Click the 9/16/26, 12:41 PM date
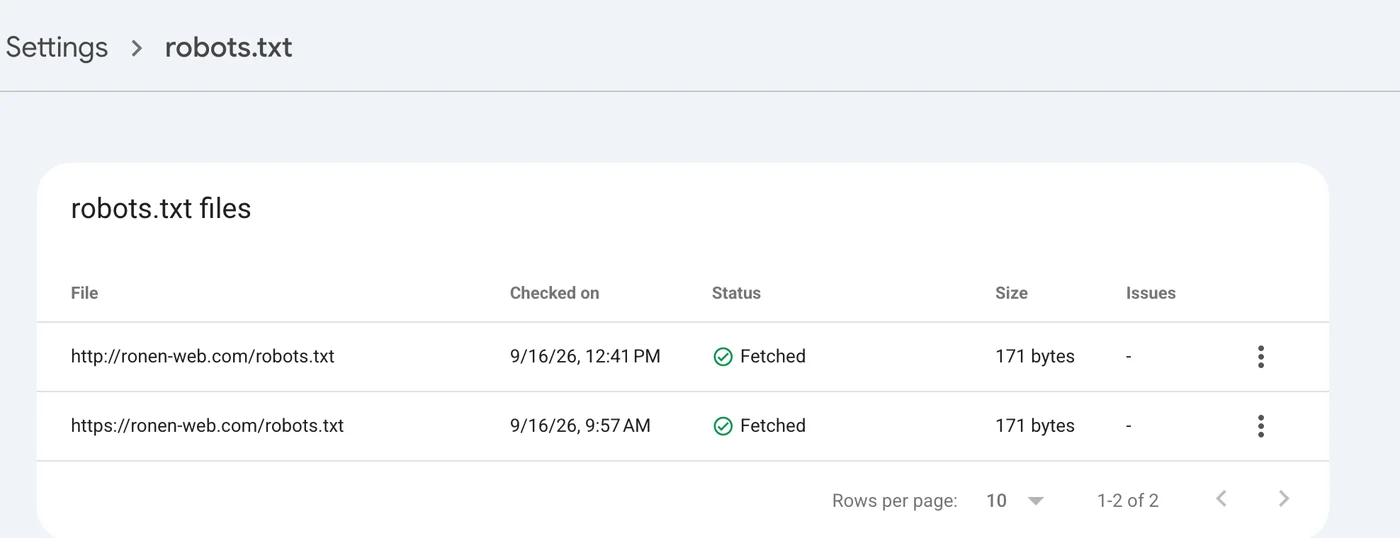1400x538 pixels. (x=585, y=356)
